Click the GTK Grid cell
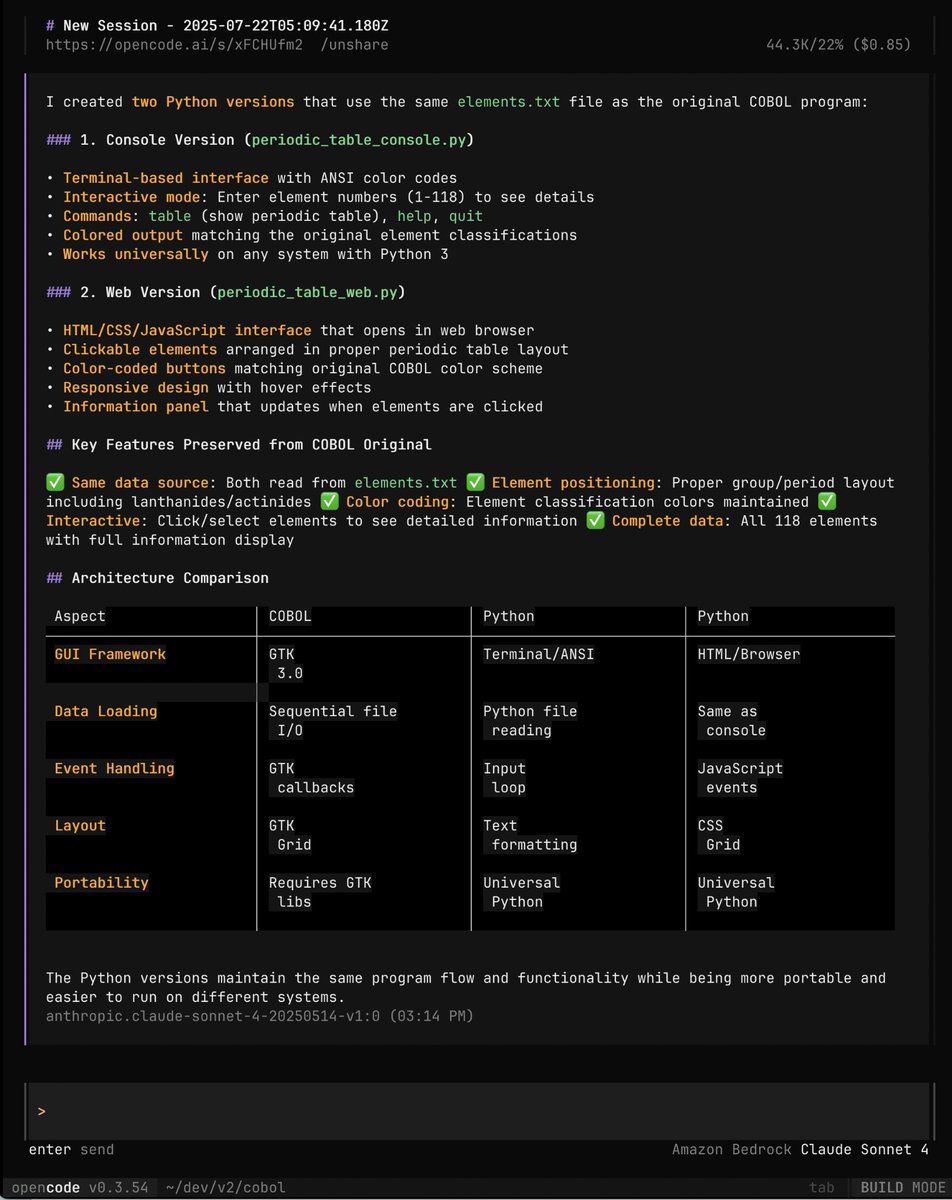 (290, 835)
